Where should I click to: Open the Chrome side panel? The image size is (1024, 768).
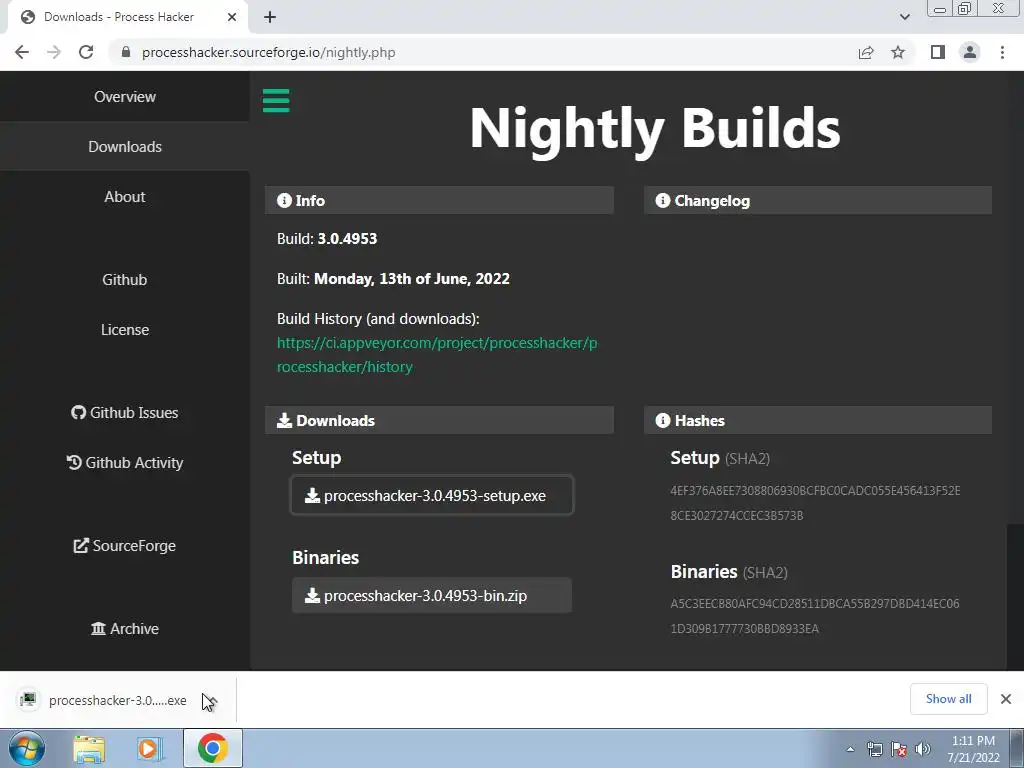coord(938,52)
